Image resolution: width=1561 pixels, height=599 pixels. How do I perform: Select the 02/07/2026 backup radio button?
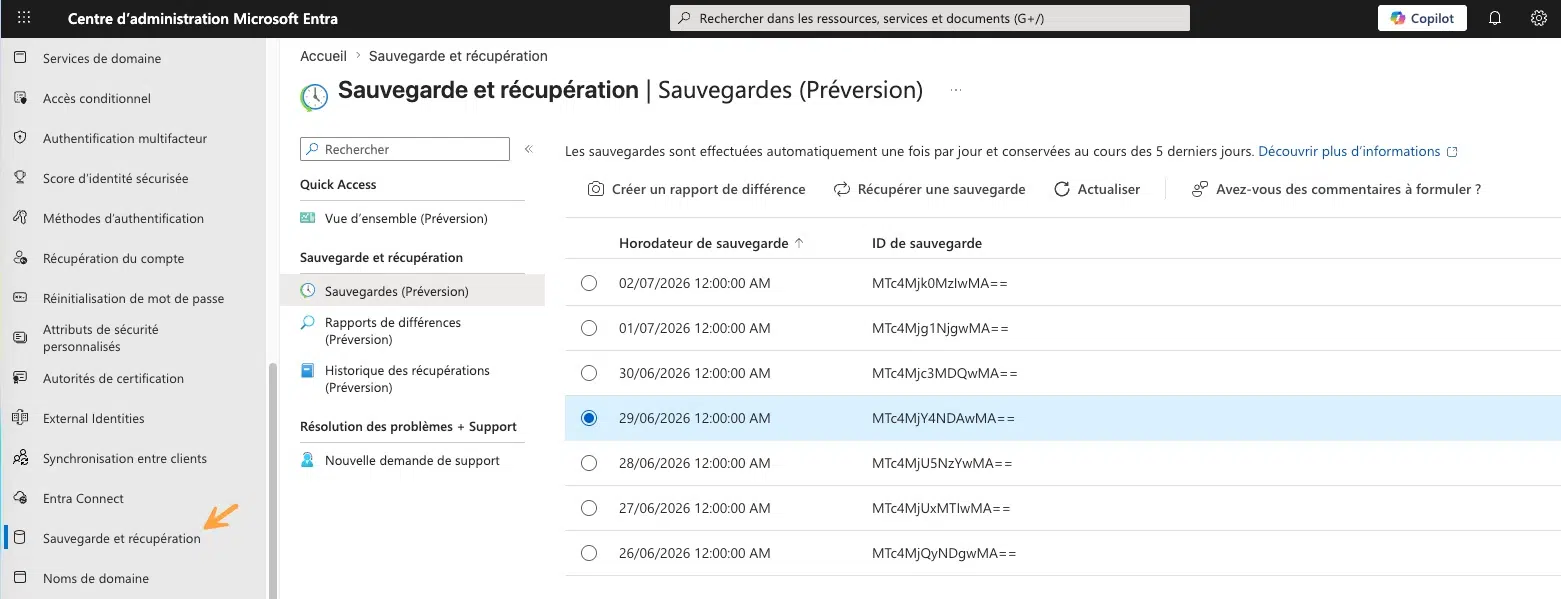pos(589,283)
